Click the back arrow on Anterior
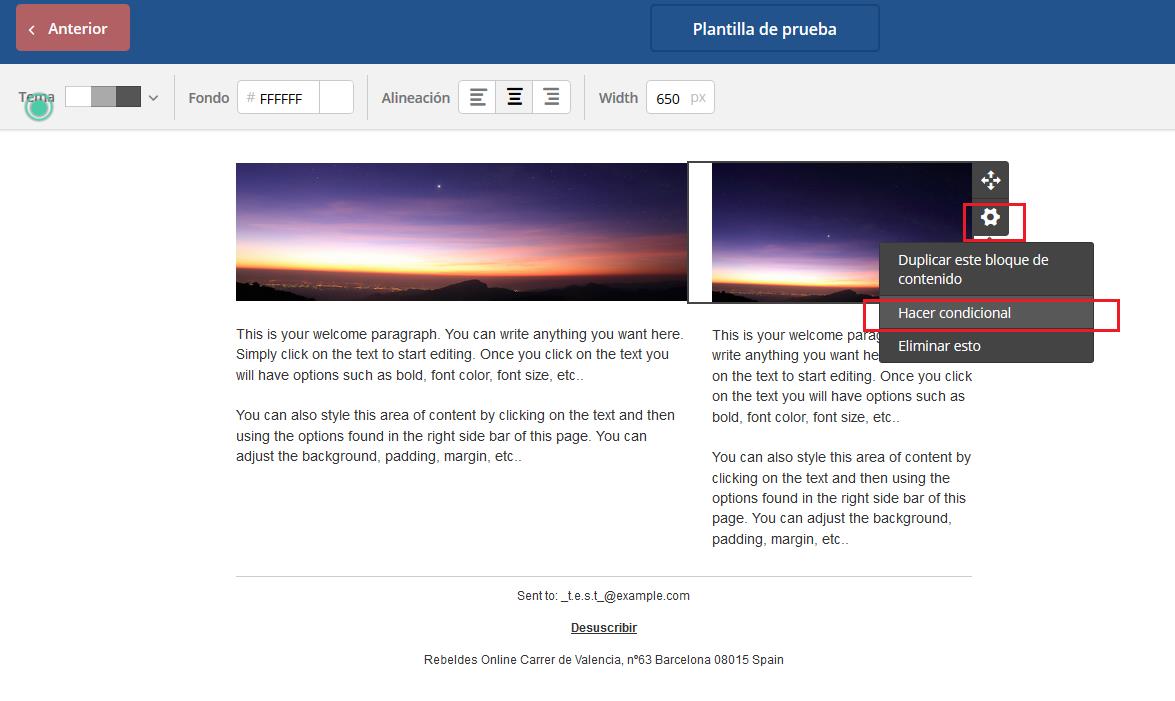Viewport: 1175px width, 701px height. coord(32,29)
